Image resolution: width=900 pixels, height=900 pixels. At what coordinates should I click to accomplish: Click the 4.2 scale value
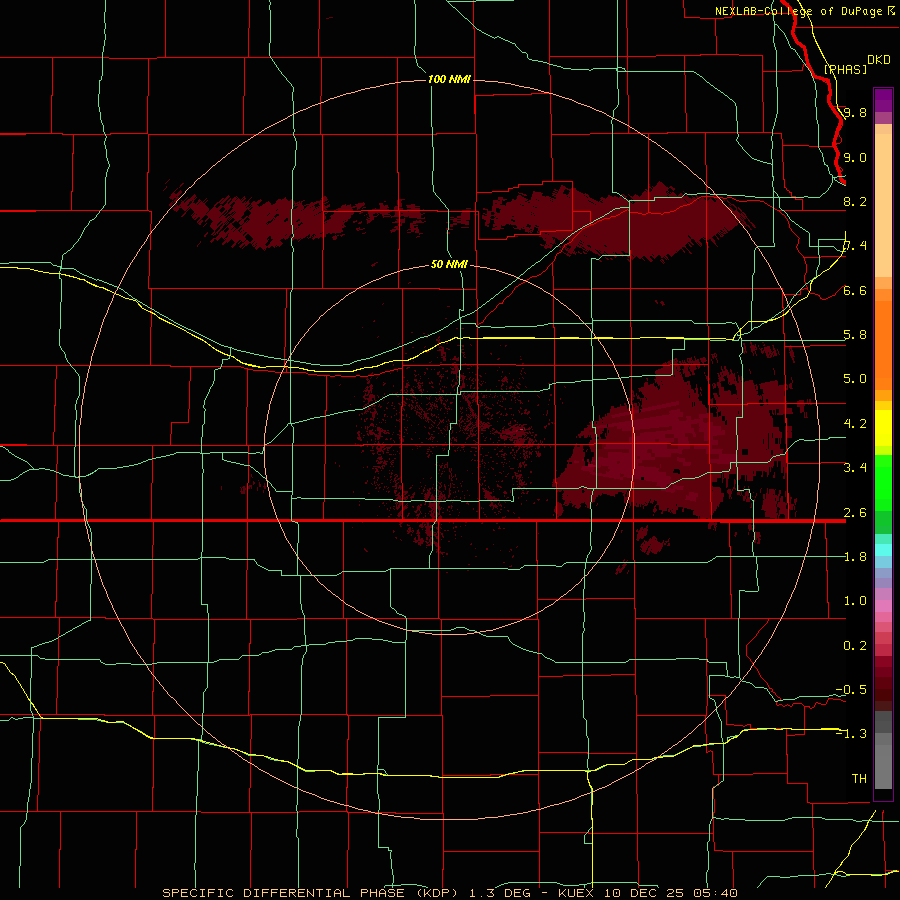coord(855,424)
